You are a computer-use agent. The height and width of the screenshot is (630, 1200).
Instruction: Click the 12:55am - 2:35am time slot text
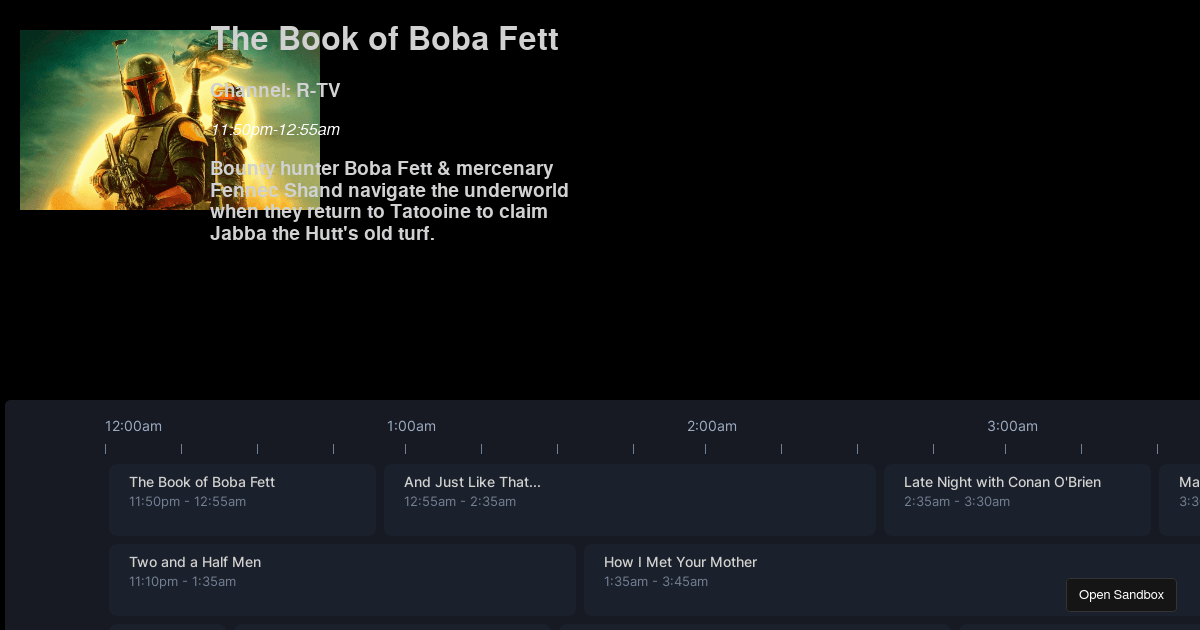pos(460,502)
